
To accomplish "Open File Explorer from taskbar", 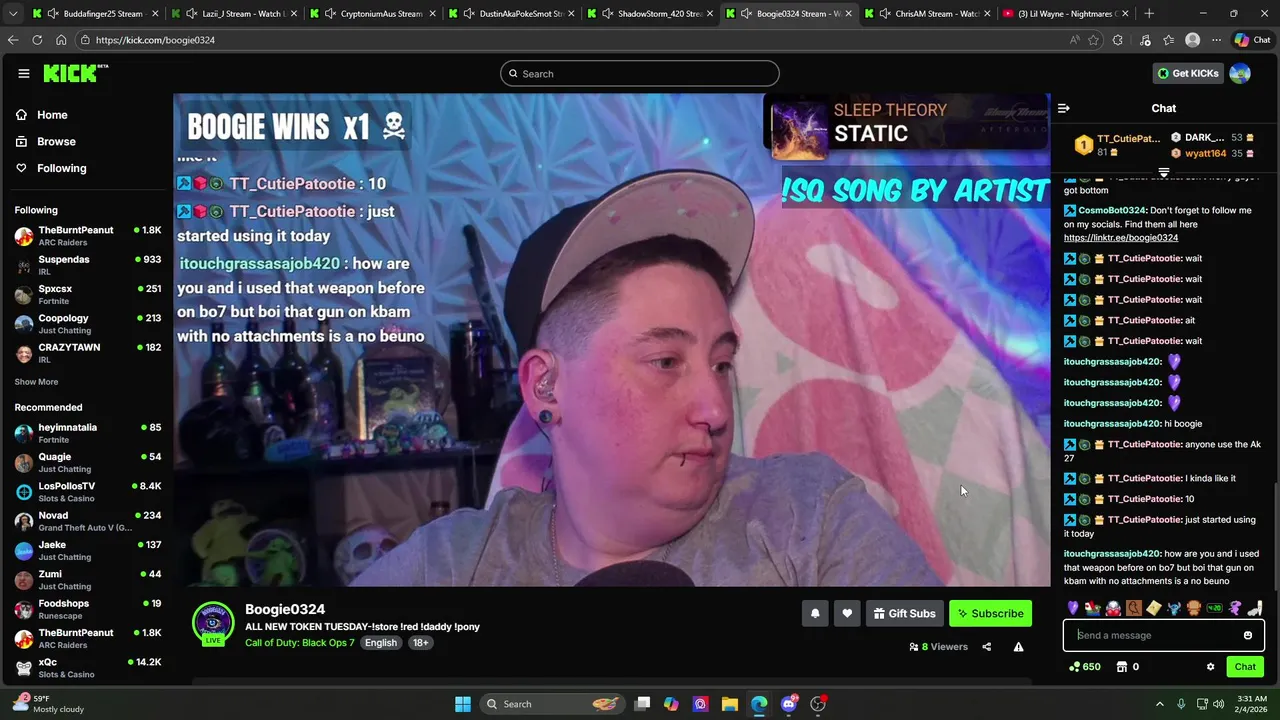I will [729, 704].
